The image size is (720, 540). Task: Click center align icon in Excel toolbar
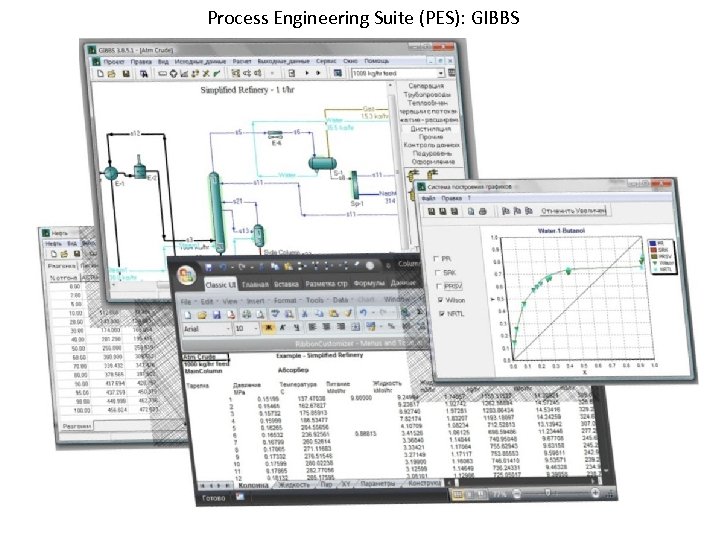point(326,327)
